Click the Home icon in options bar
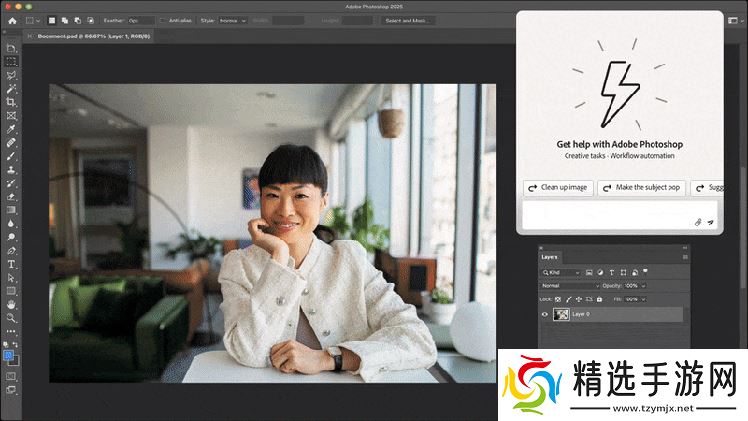 (x=11, y=20)
